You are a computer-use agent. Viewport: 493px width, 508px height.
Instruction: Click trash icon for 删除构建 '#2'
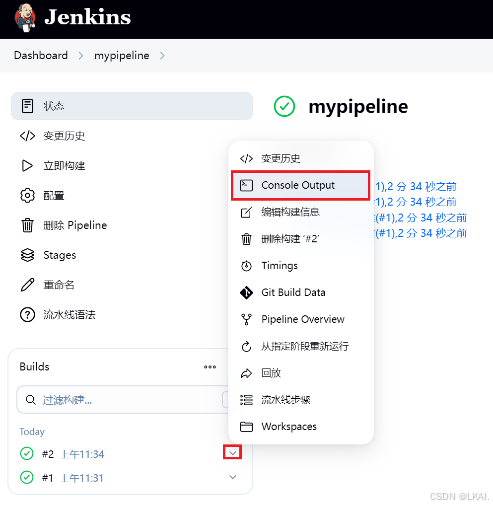(x=246, y=239)
